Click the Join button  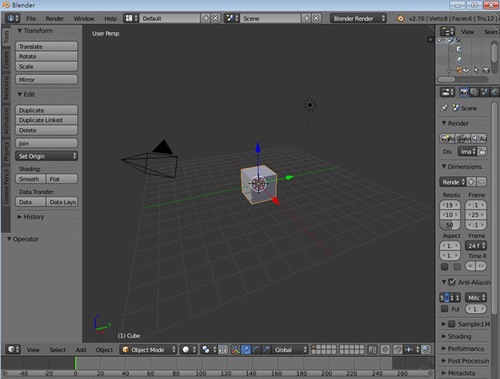[x=46, y=143]
